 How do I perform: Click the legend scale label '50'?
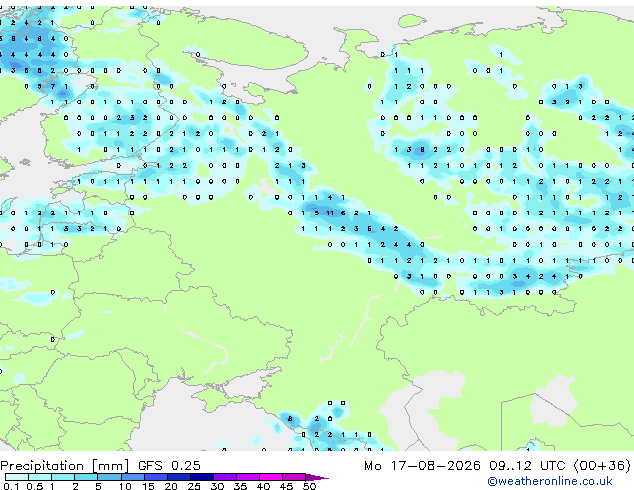[309, 486]
